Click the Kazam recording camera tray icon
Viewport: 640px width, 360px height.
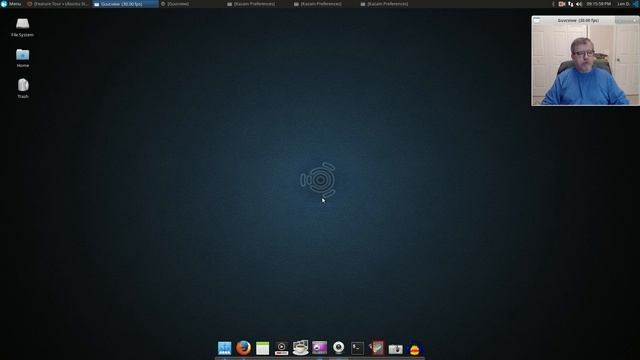(x=562, y=4)
